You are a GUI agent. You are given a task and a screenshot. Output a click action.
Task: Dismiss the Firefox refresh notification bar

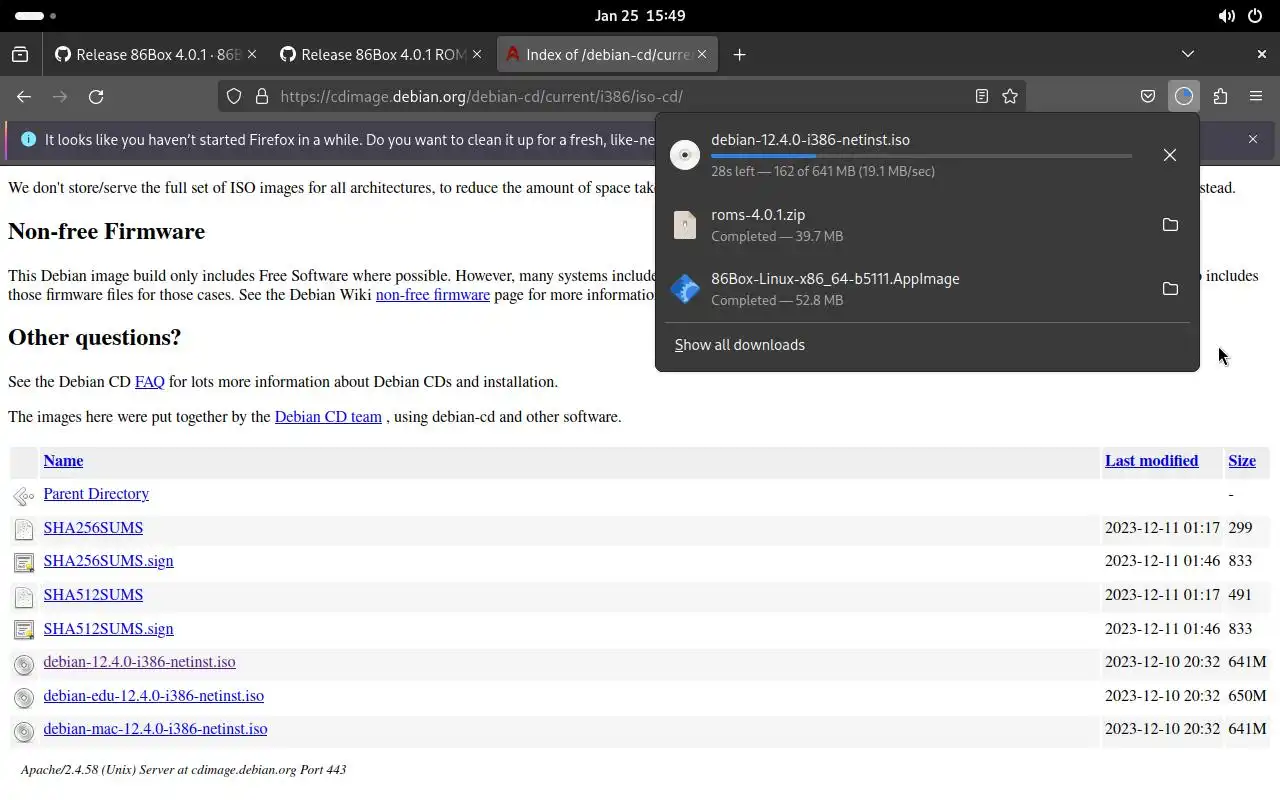[x=1252, y=140]
